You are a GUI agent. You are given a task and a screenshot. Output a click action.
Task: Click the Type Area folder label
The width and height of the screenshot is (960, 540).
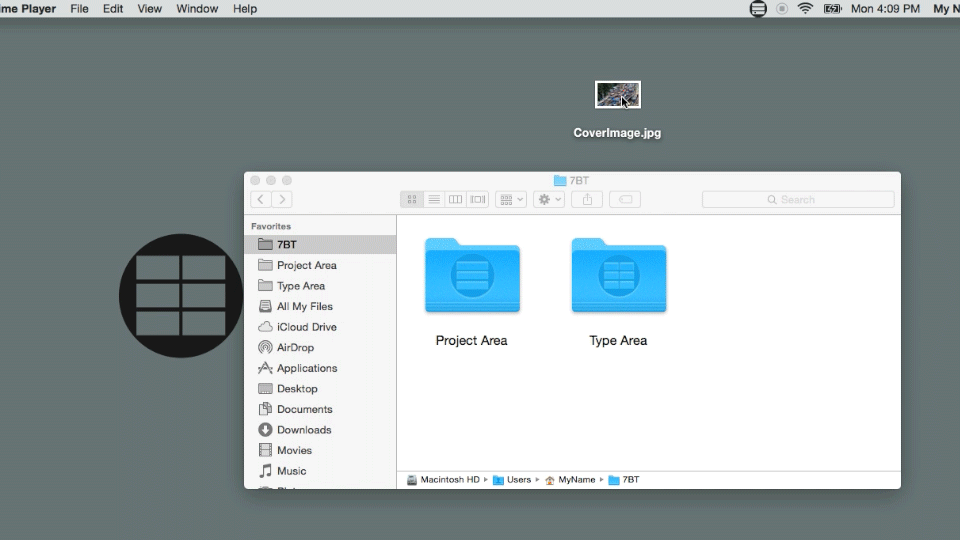pyautogui.click(x=618, y=340)
